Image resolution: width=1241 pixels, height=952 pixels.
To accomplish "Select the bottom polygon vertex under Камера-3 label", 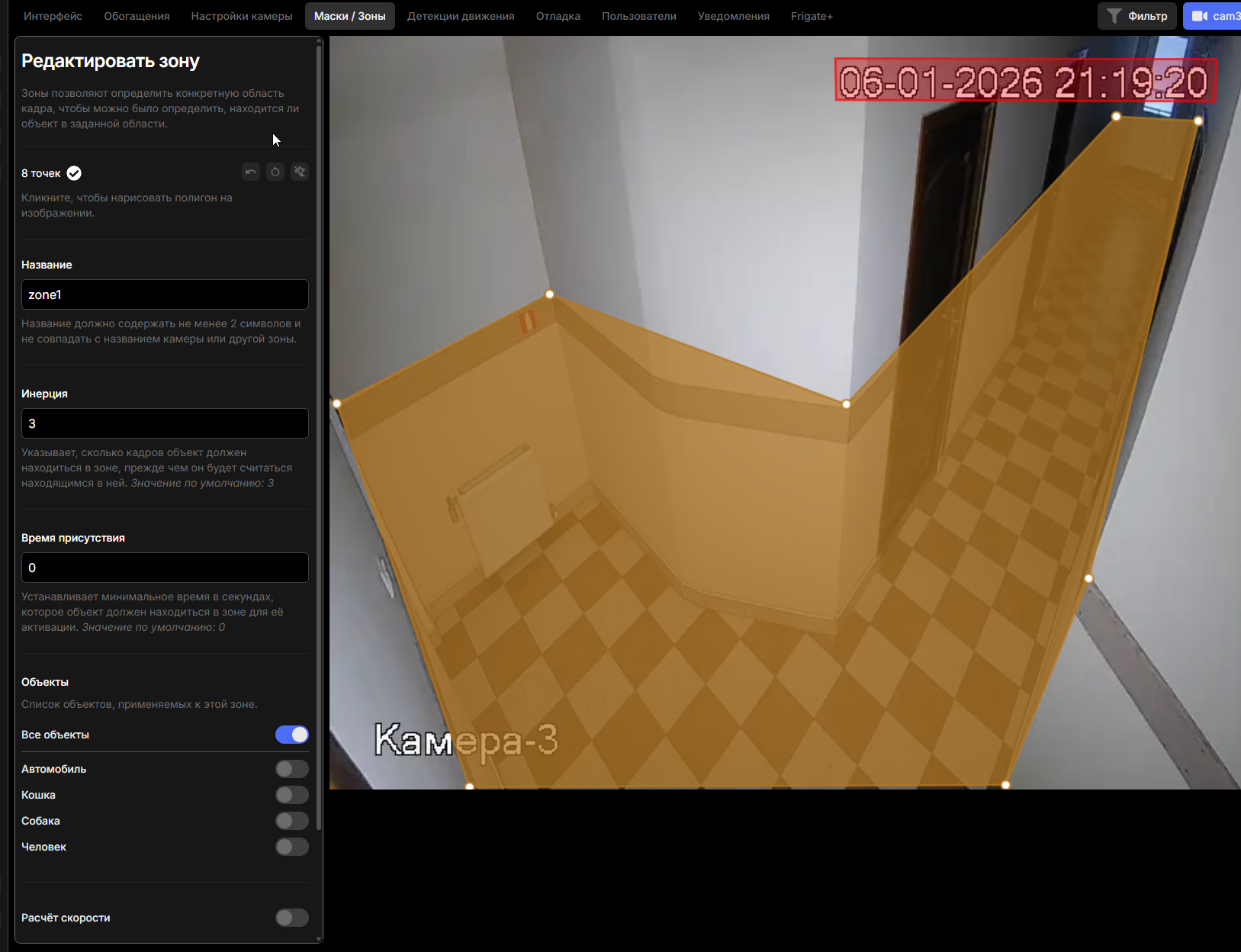I will pos(470,786).
